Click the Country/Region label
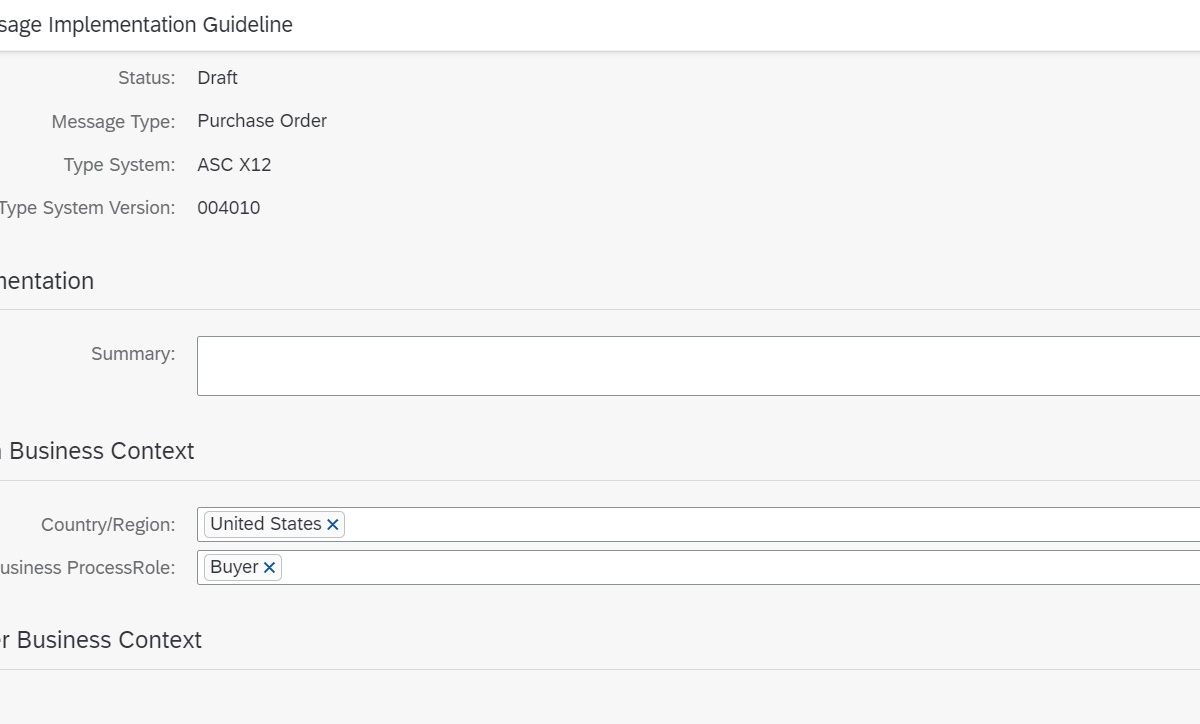This screenshot has height=724, width=1200. click(108, 525)
